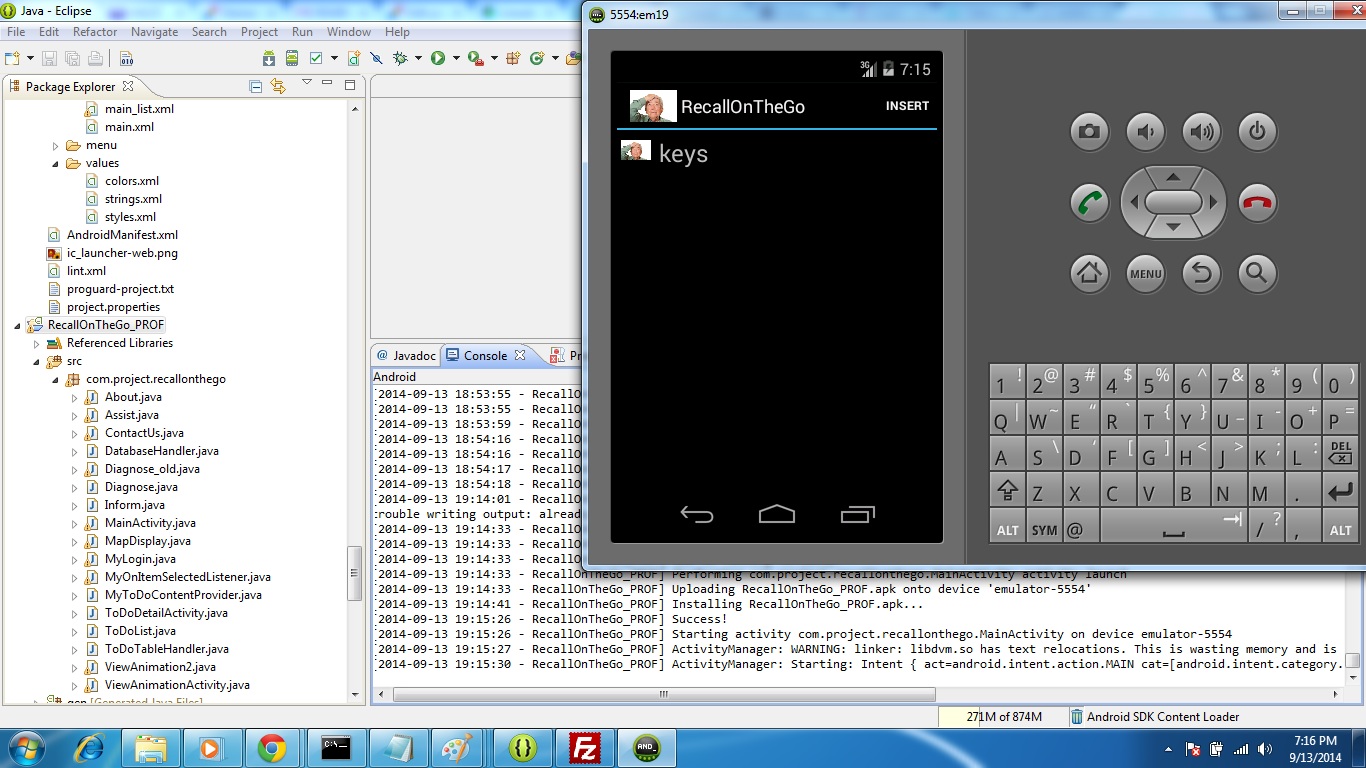The height and width of the screenshot is (768, 1366).
Task: Click Package Explorer vertical scrollbar thumb
Action: coord(354,573)
